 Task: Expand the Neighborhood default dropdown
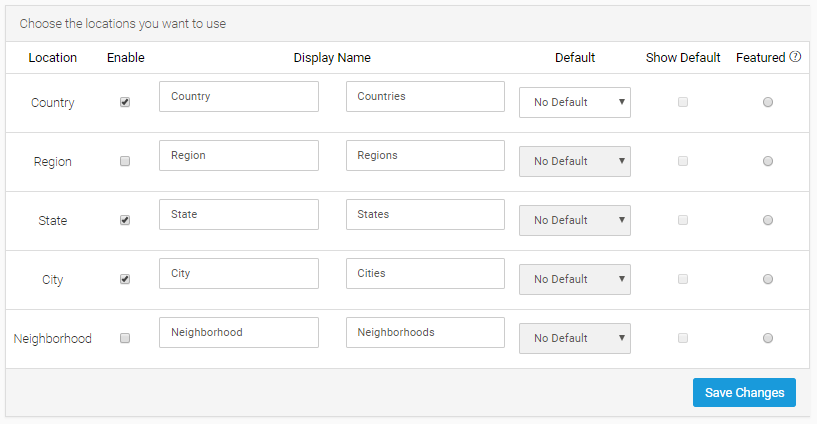coord(574,338)
